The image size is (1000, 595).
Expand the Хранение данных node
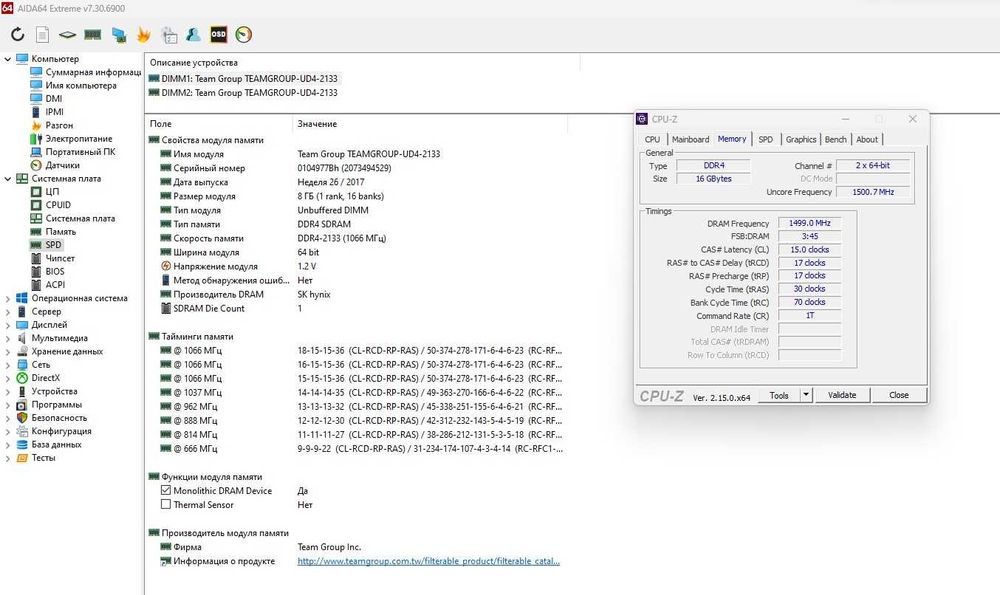coord(8,351)
